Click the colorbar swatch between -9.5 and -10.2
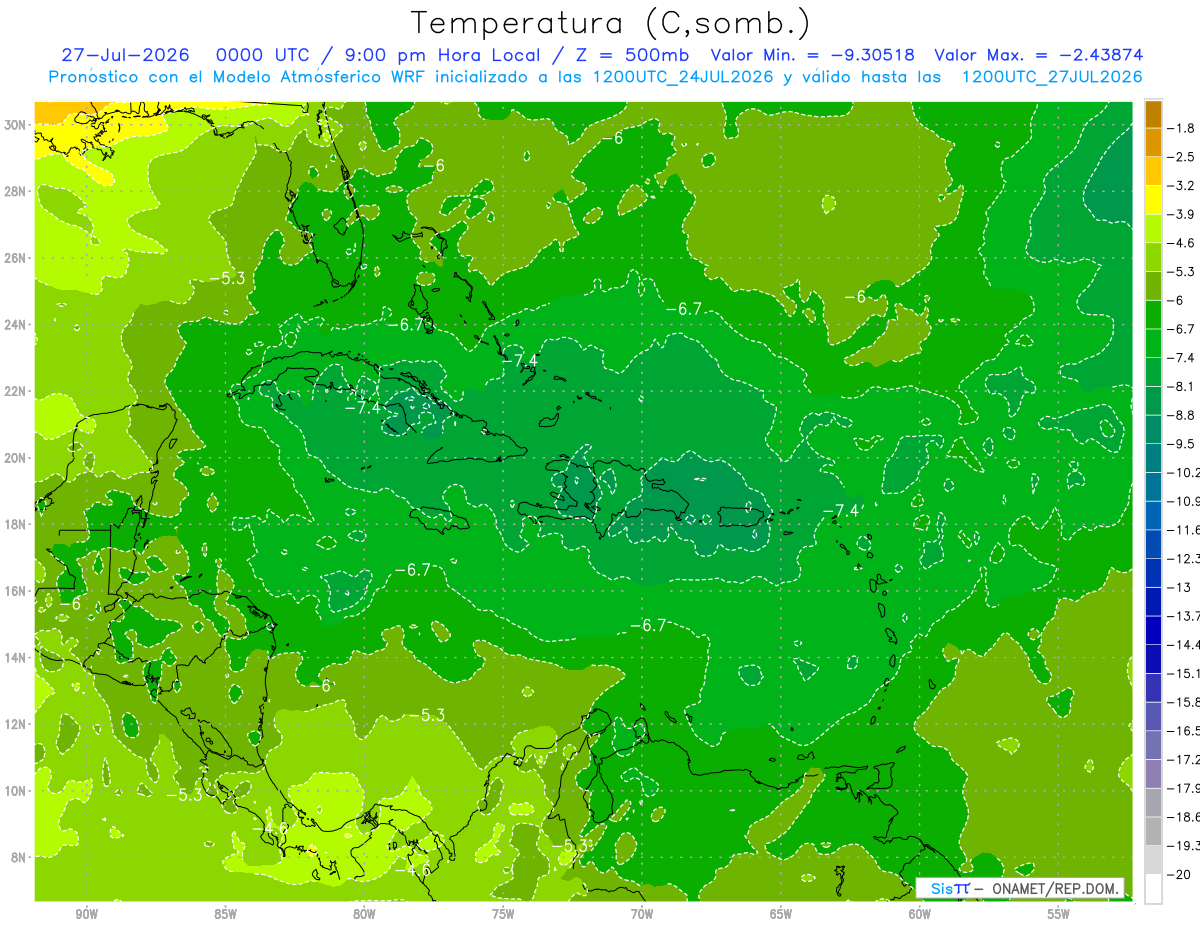This screenshot has height=927, width=1200. coord(1153,458)
